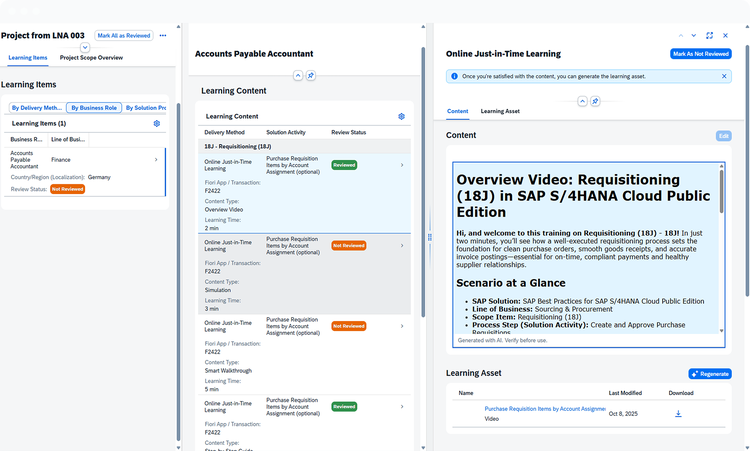Click Reviewed badge of Overview Video row
750x451 pixels.
point(344,165)
